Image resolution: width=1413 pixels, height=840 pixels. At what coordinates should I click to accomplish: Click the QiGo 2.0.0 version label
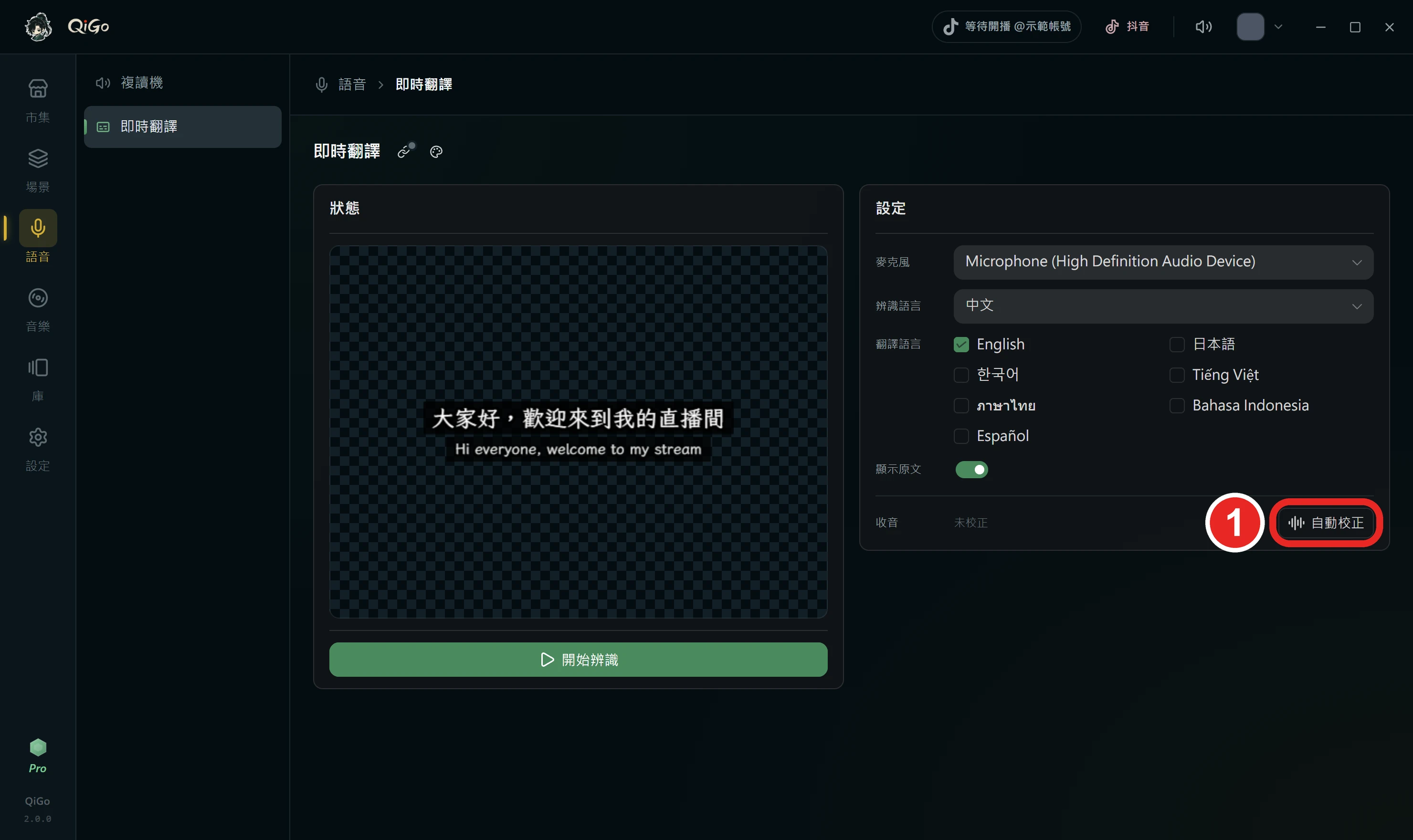point(37,809)
